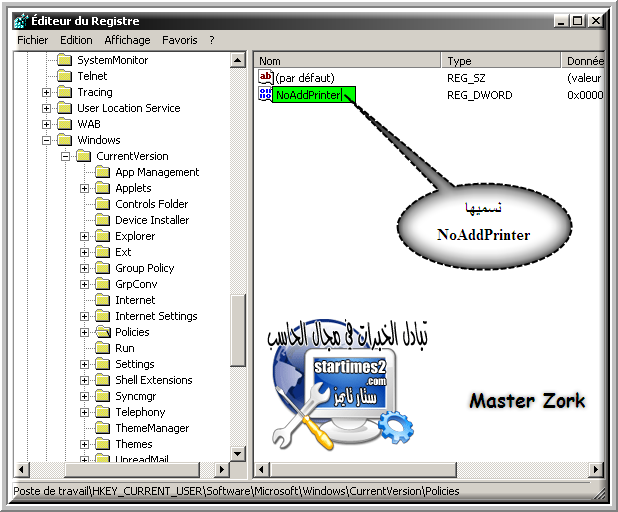
Task: Click the Group Policy folder icon
Action: click(x=102, y=268)
